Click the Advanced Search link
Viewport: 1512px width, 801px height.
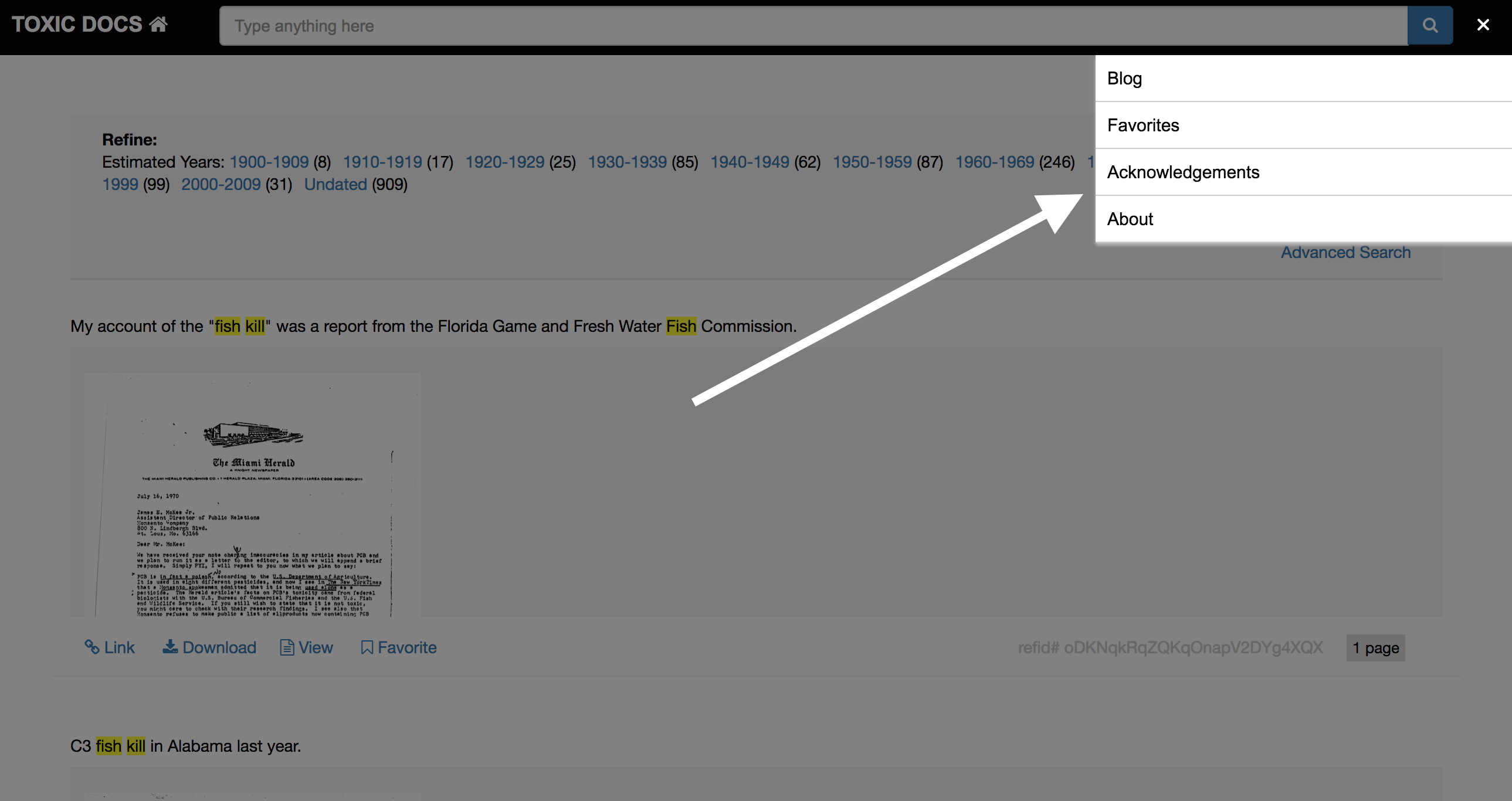(x=1345, y=251)
